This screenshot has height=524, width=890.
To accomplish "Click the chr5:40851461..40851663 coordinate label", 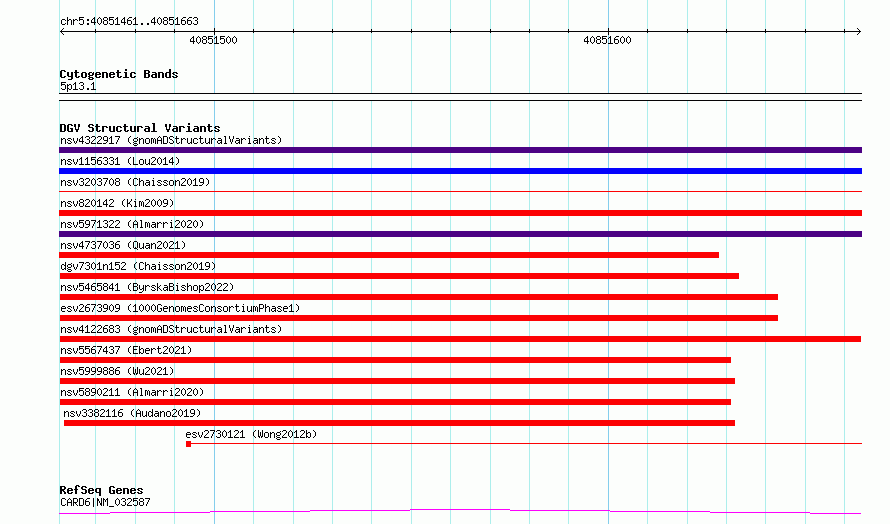I will tap(129, 22).
